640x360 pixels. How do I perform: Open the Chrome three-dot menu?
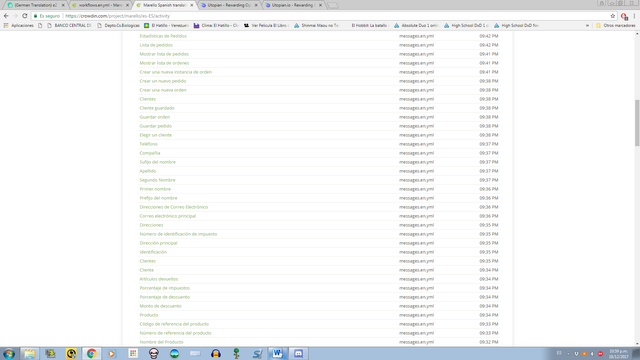pyautogui.click(x=634, y=16)
